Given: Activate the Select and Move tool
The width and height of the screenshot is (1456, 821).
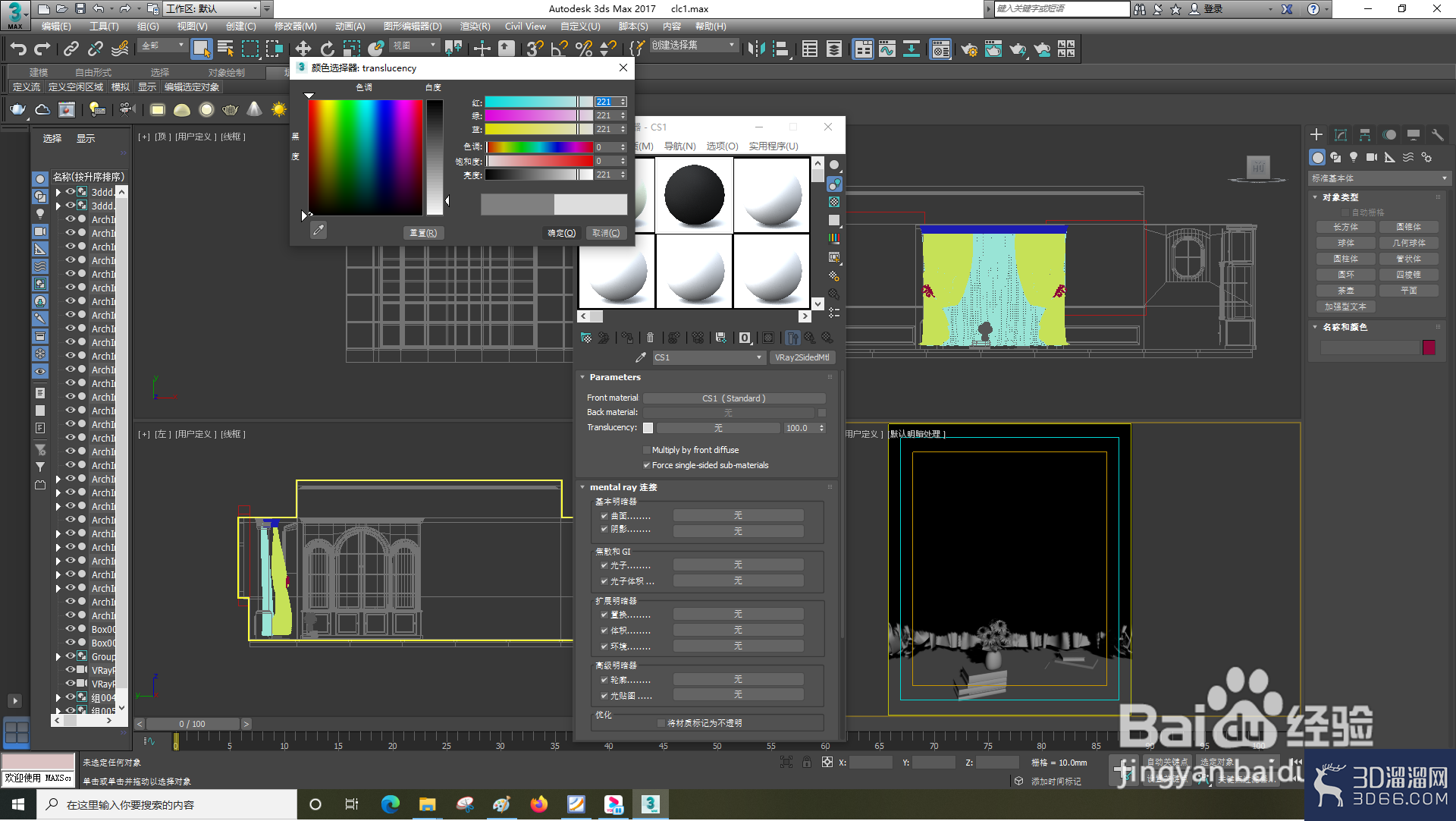Looking at the screenshot, I should coord(303,49).
